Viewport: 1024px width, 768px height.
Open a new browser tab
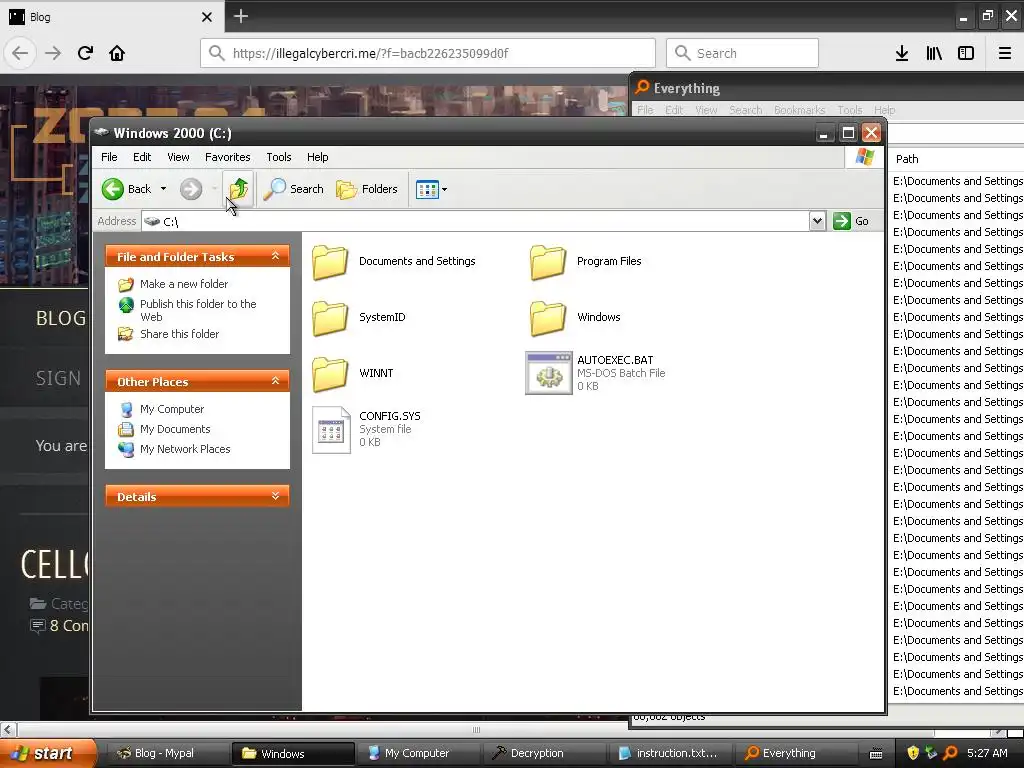pos(241,16)
